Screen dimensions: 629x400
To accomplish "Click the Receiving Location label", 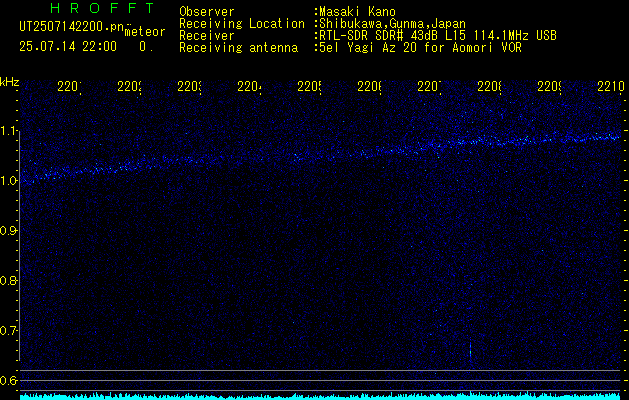I will 242,24.
